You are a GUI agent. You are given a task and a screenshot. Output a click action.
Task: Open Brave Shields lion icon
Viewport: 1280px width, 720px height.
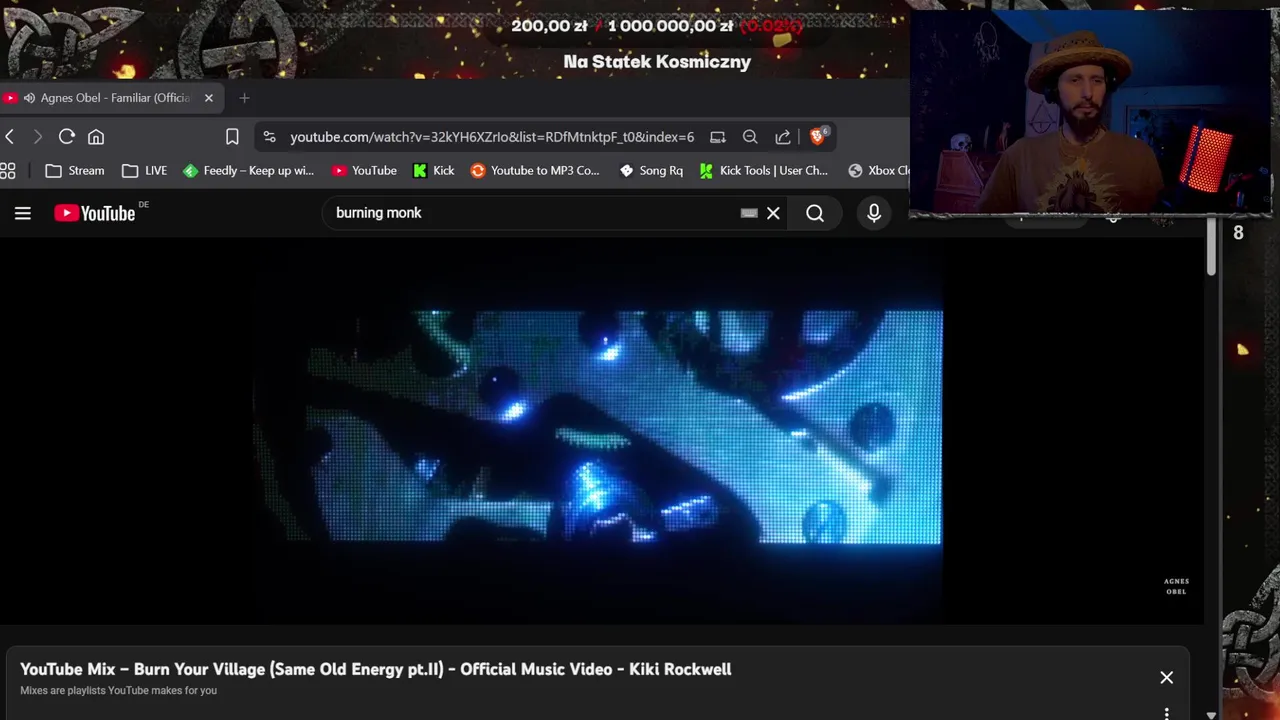click(818, 137)
